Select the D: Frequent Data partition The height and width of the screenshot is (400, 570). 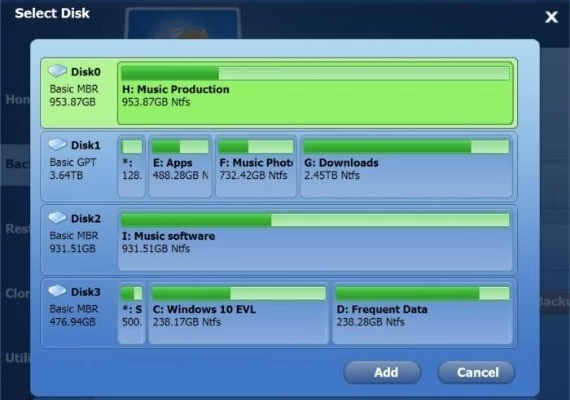point(422,313)
